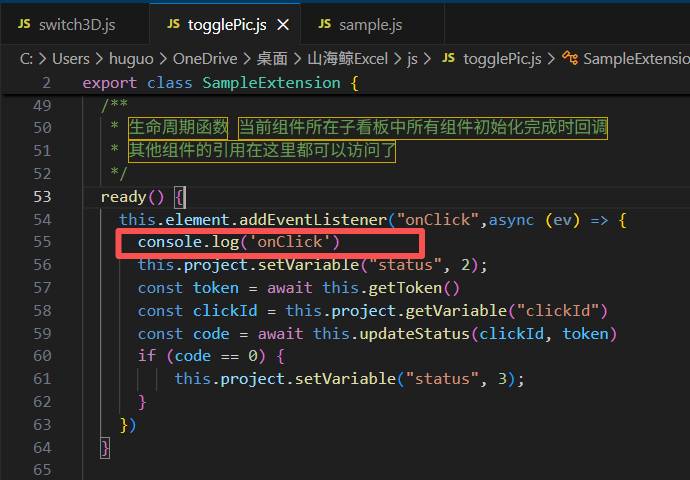Image resolution: width=690 pixels, height=480 pixels.
Task: Click the class symbol icon in breadcrumb
Action: point(570,59)
